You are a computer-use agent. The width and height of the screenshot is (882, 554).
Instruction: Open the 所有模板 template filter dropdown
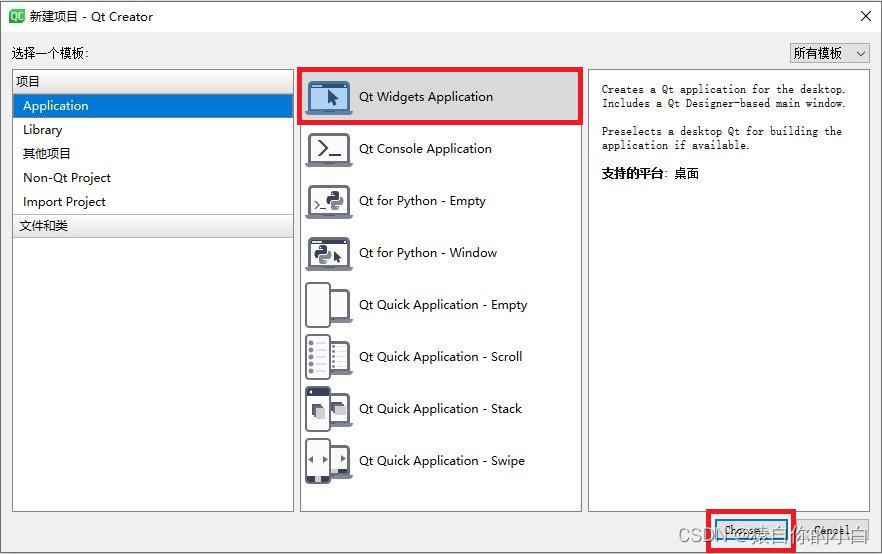coord(829,53)
